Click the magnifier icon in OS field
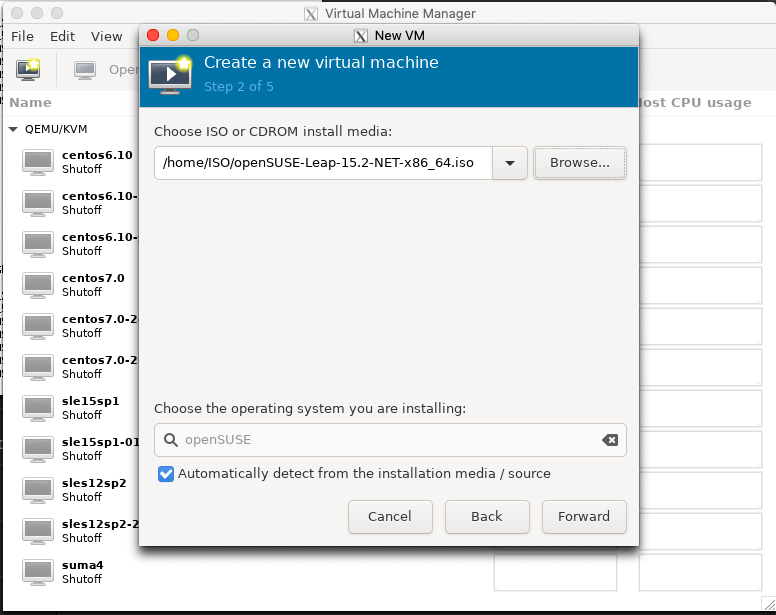This screenshot has width=776, height=615. [x=171, y=440]
